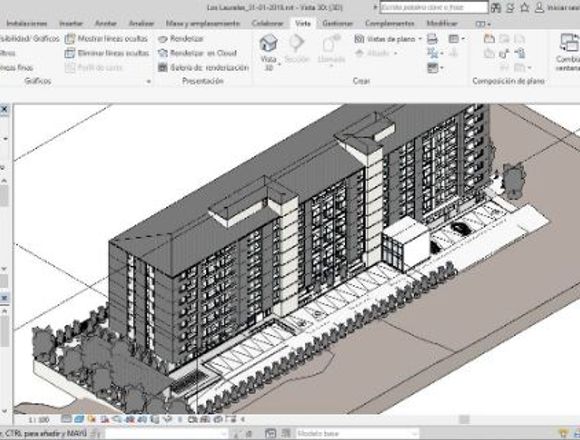Toggle Líneas finas thin lines

click(16, 68)
